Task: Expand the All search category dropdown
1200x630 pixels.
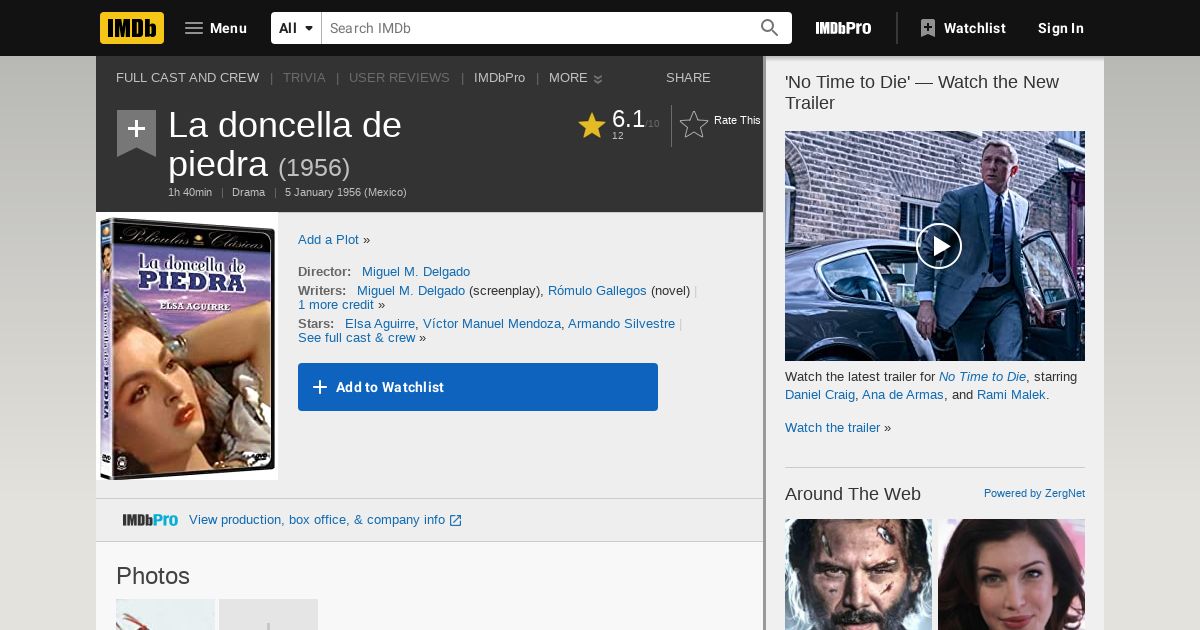Action: 296,28
